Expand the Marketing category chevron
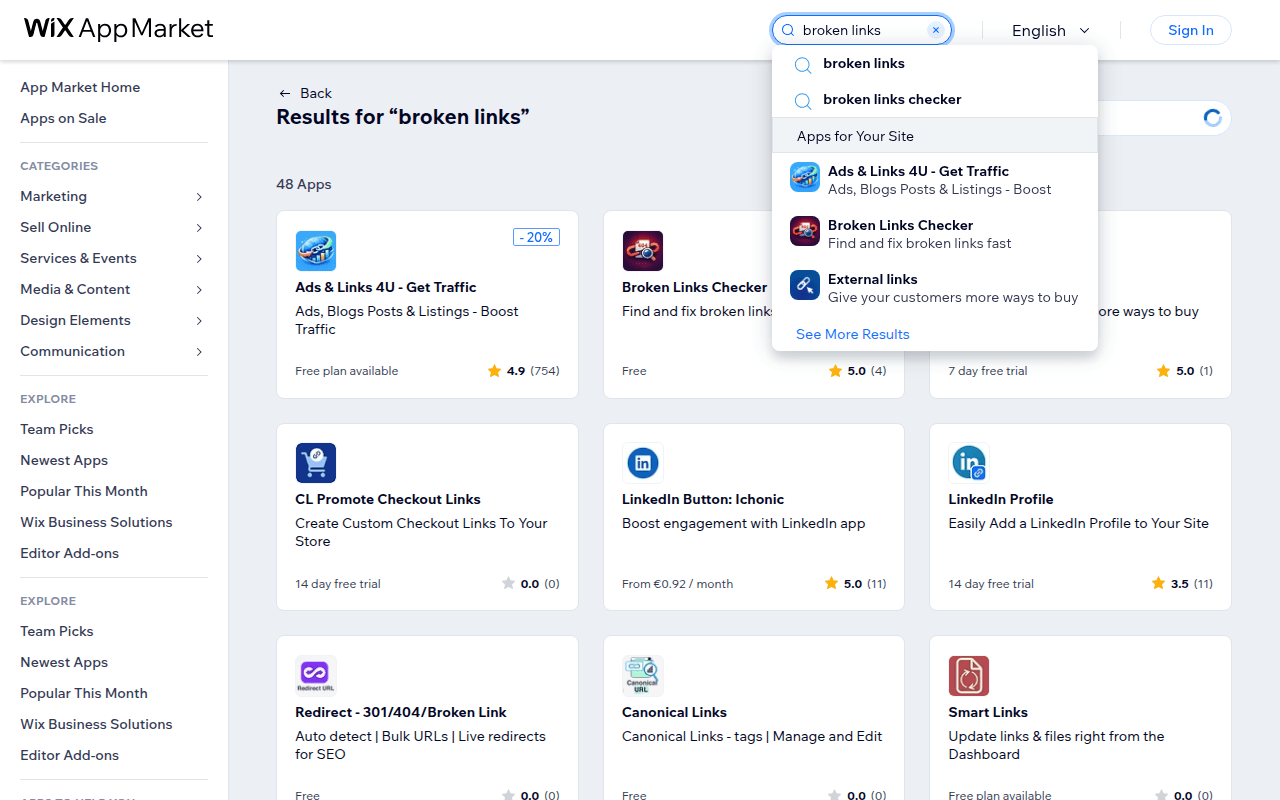This screenshot has width=1280, height=800. tap(199, 197)
